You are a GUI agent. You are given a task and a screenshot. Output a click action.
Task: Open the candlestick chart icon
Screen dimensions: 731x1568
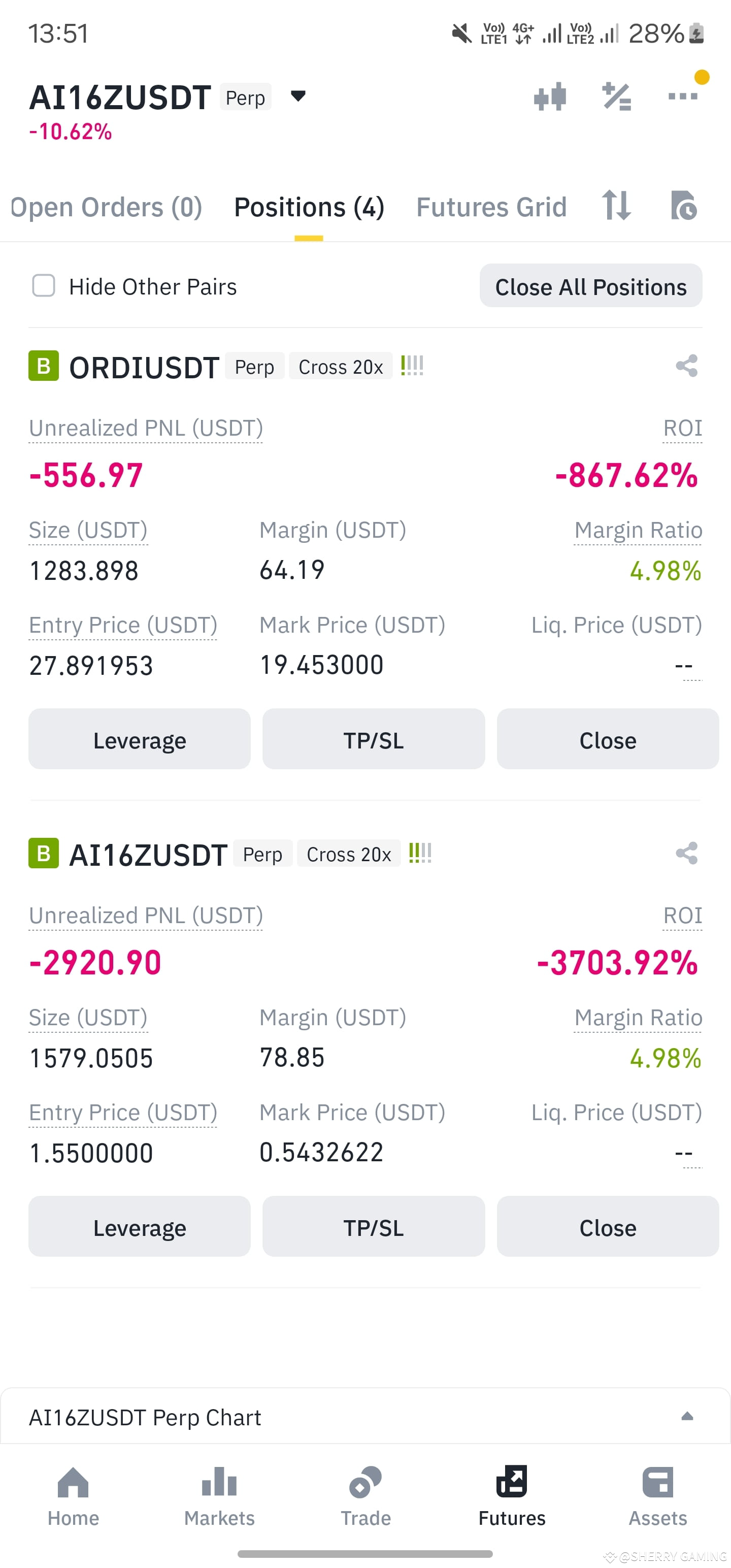(550, 97)
